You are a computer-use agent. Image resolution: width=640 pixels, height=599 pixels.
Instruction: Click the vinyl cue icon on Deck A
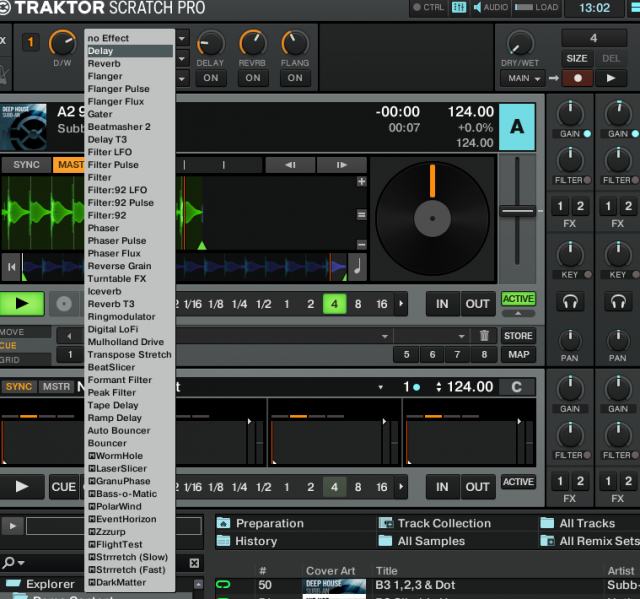click(64, 304)
